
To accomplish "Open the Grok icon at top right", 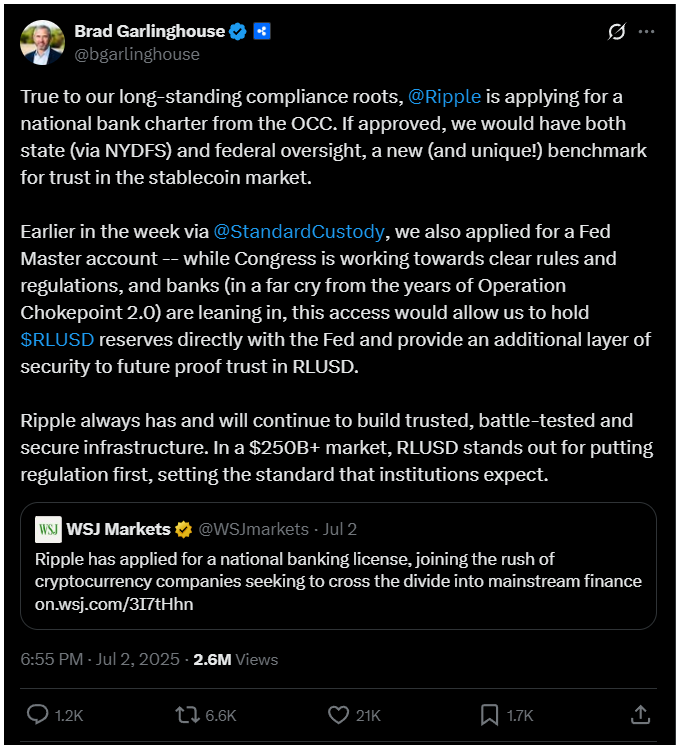I will point(617,32).
